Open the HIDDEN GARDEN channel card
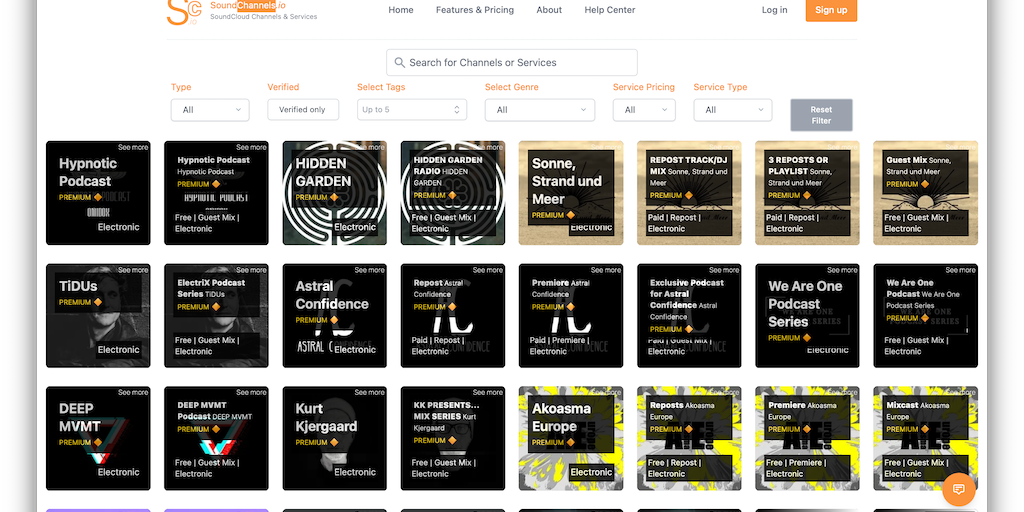1024x512 pixels. click(x=334, y=193)
